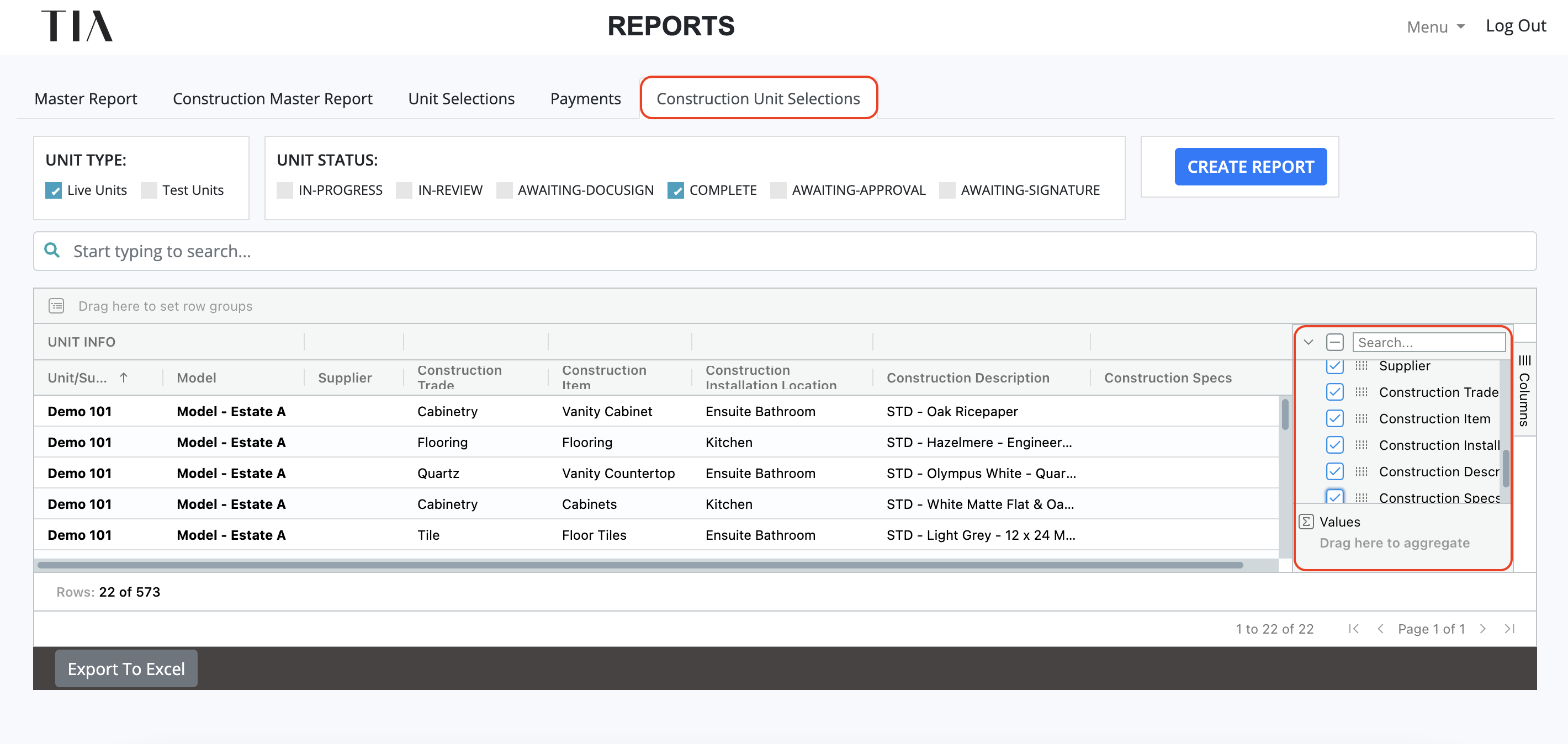Click the magnifying glass search icon
This screenshot has height=744, width=1568.
[x=52, y=251]
